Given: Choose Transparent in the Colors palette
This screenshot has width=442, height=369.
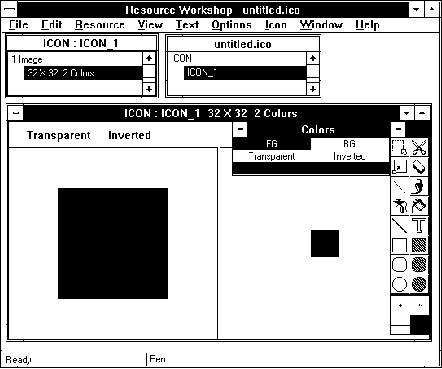Looking at the screenshot, I should click(272, 156).
